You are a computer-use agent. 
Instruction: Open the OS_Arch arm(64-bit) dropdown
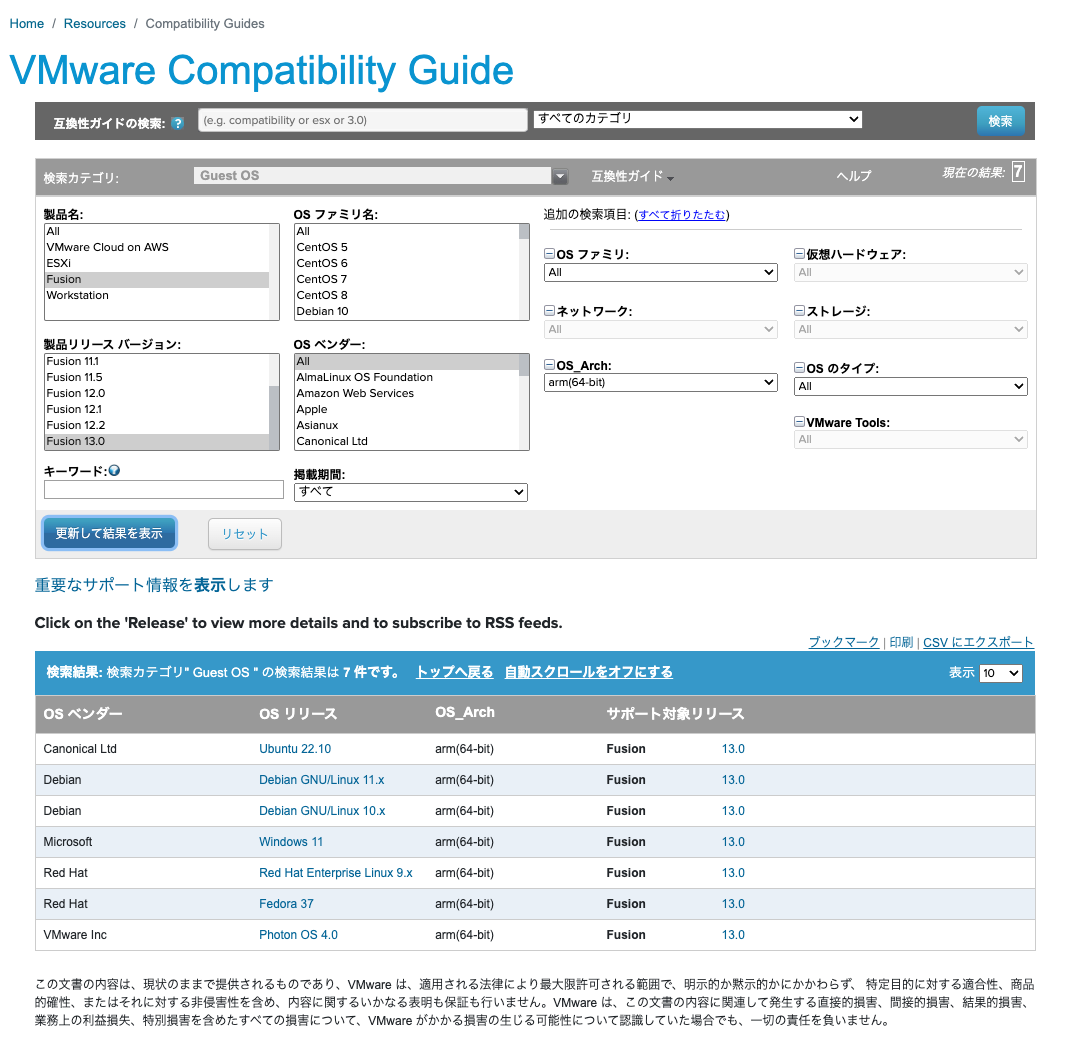(660, 382)
